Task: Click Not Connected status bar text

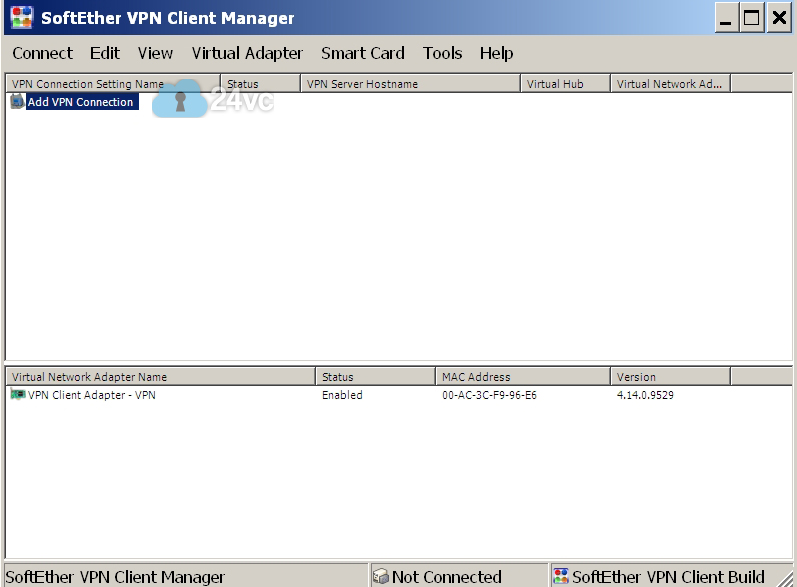Action: tap(447, 577)
